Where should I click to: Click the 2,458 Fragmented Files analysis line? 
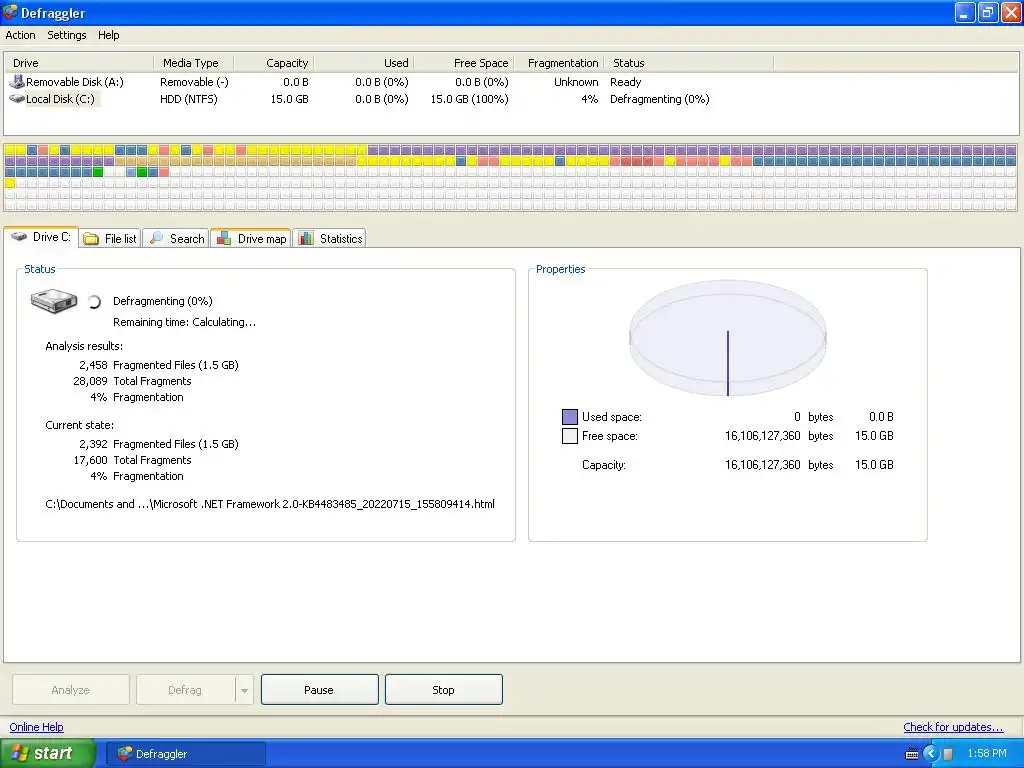tap(159, 365)
